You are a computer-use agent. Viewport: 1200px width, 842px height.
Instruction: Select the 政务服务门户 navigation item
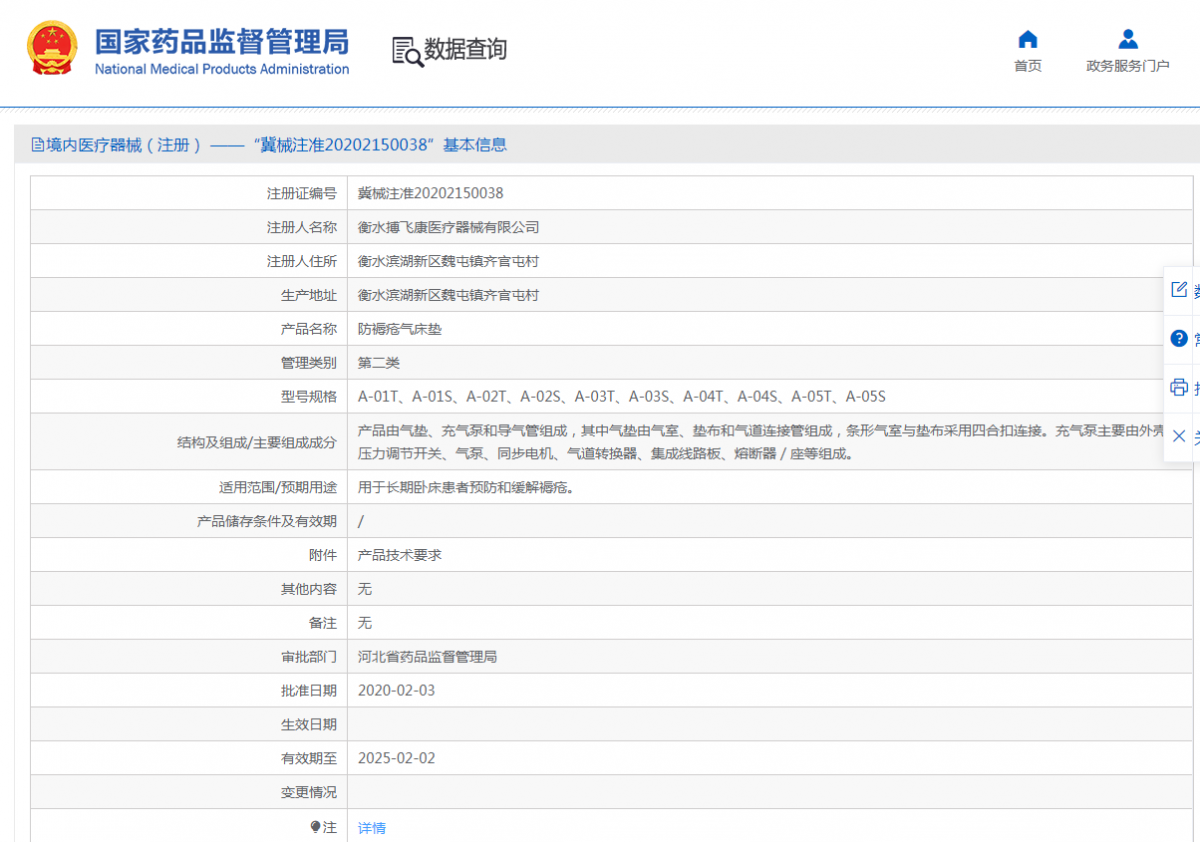click(1128, 66)
